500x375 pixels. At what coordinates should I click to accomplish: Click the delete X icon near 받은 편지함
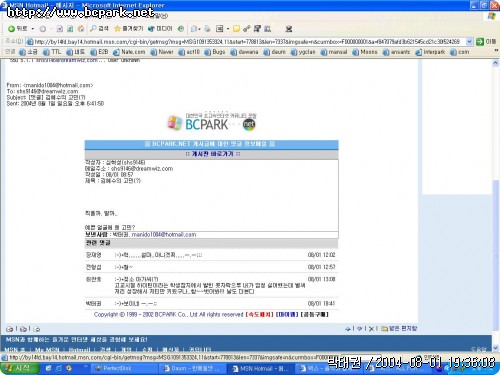pos(371,329)
